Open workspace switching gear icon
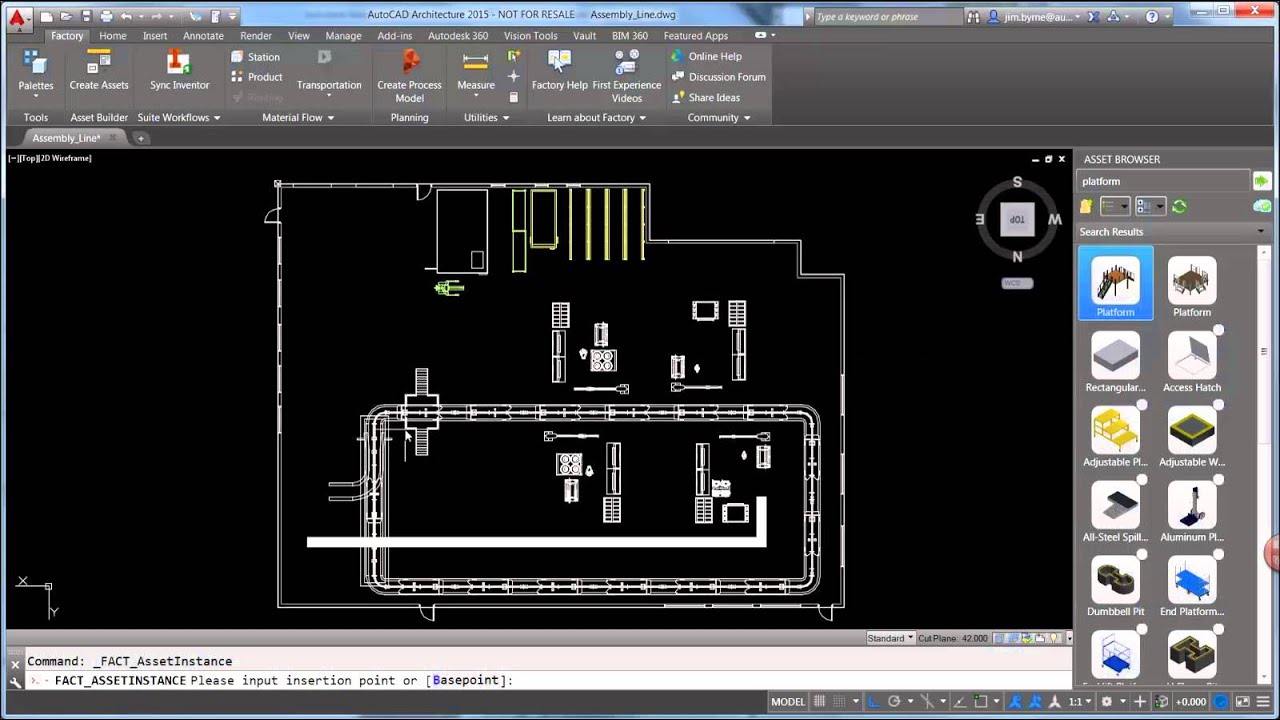 click(1106, 701)
